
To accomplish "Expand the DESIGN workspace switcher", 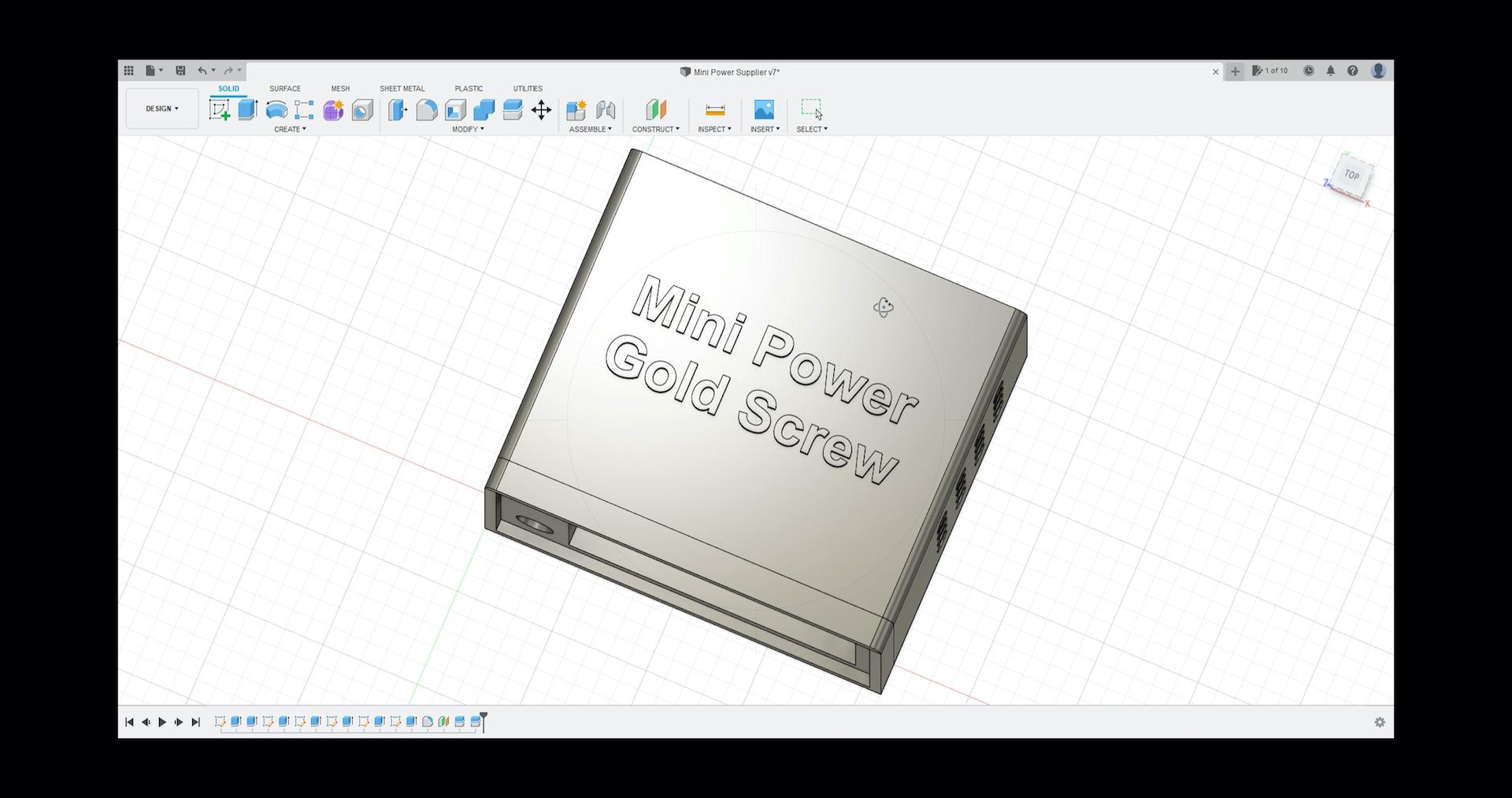I will point(162,109).
